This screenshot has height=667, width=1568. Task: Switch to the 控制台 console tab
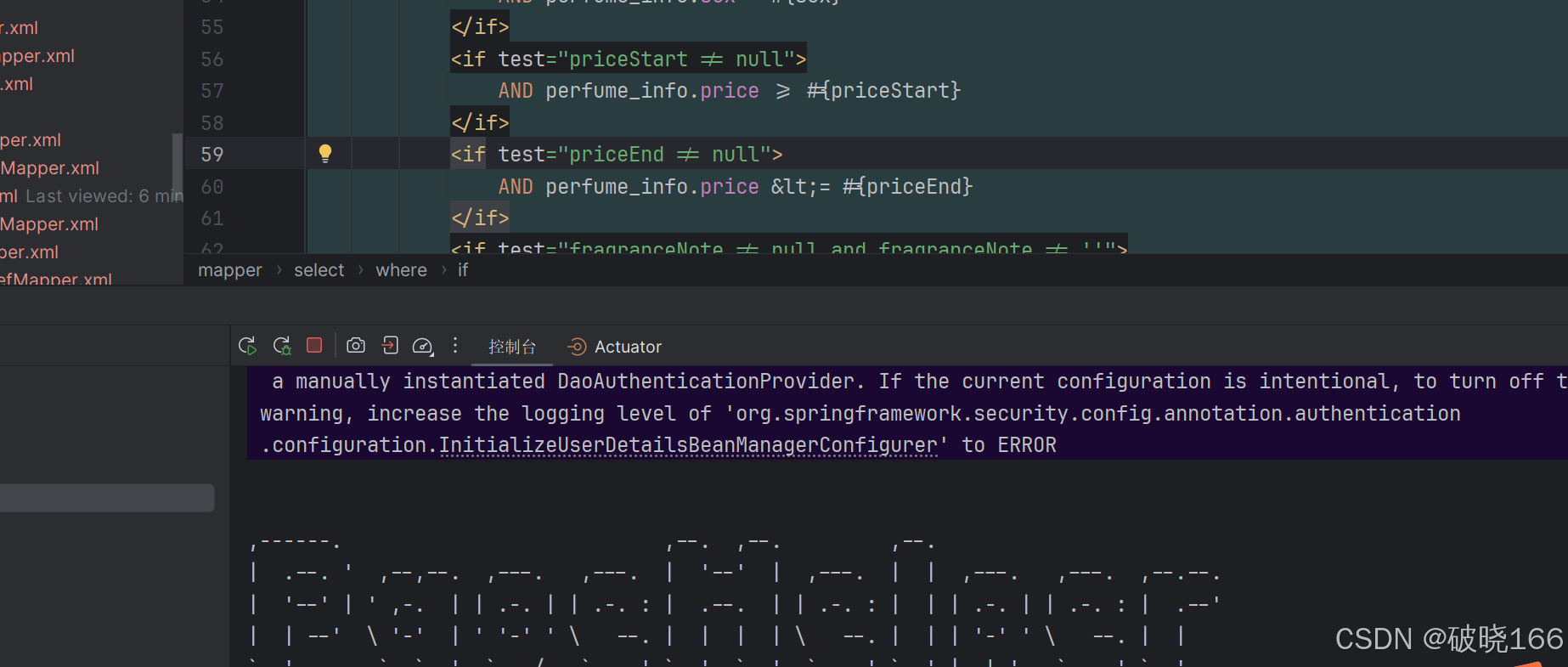click(x=512, y=347)
